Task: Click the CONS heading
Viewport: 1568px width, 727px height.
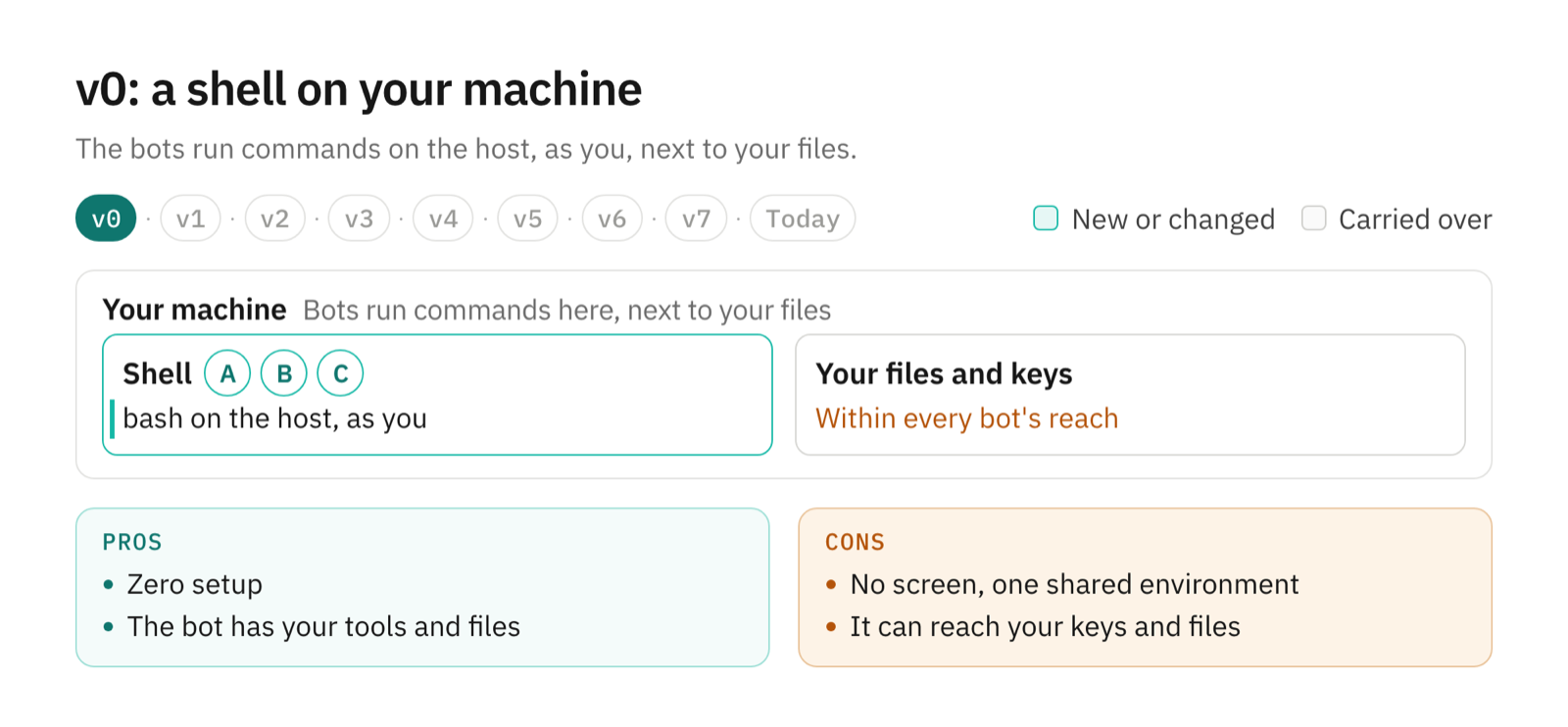Action: (x=855, y=542)
